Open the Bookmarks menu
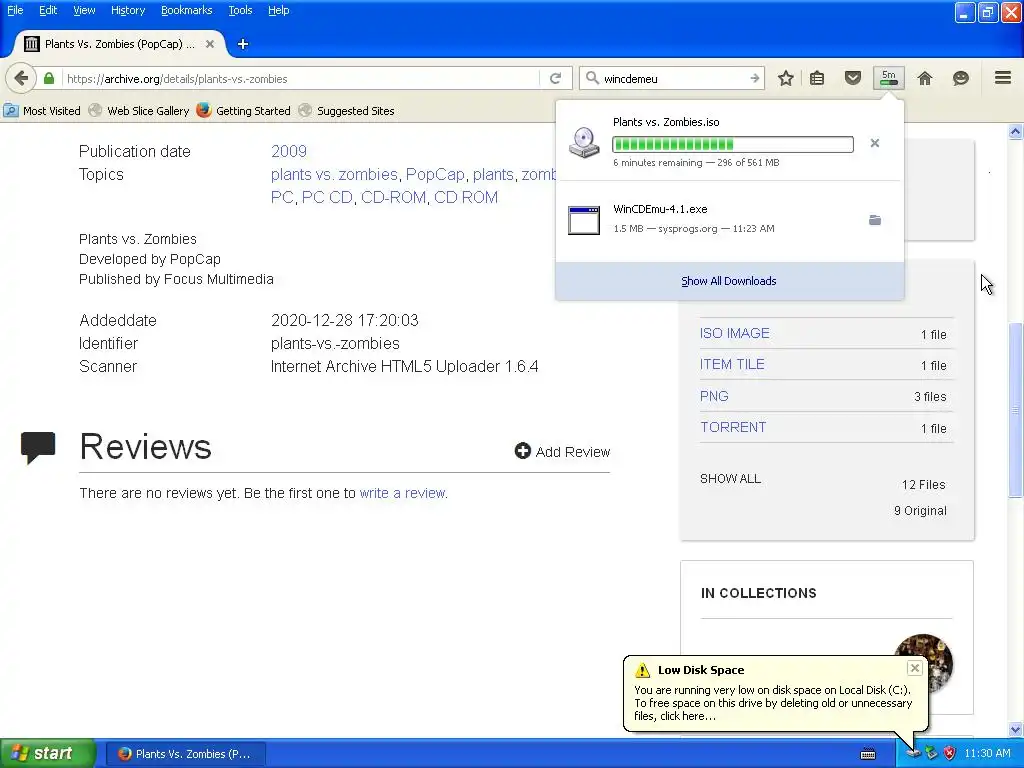This screenshot has width=1024, height=768. pos(186,10)
